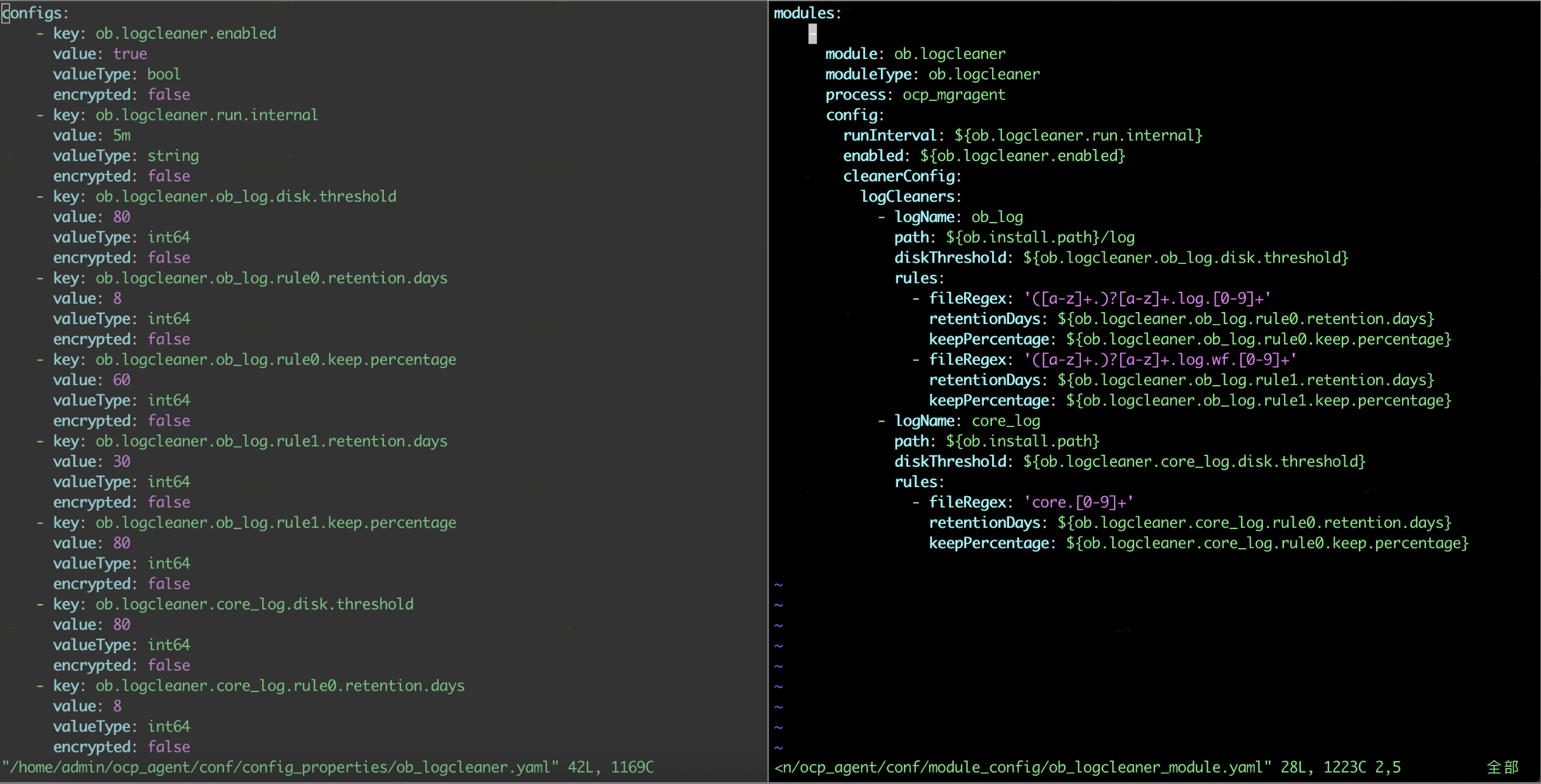Click the '全部' position indicator
The image size is (1541, 784).
(x=1503, y=768)
